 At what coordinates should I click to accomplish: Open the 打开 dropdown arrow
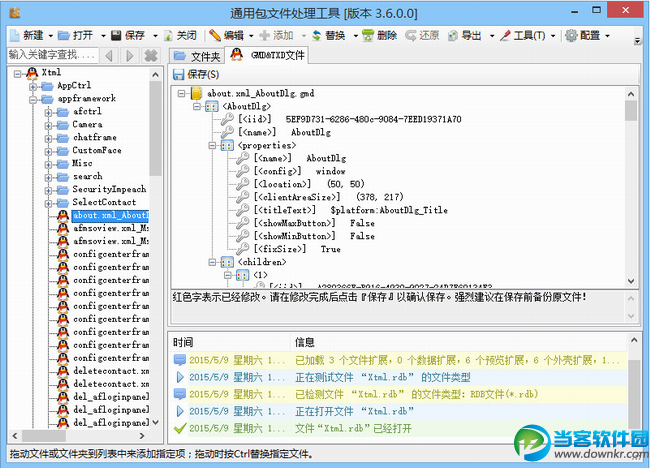tap(103, 36)
